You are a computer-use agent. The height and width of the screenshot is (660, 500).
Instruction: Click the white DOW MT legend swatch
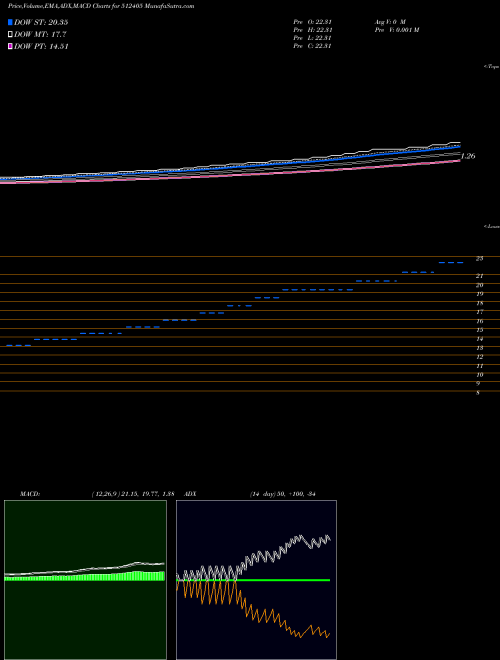pyautogui.click(x=10, y=35)
